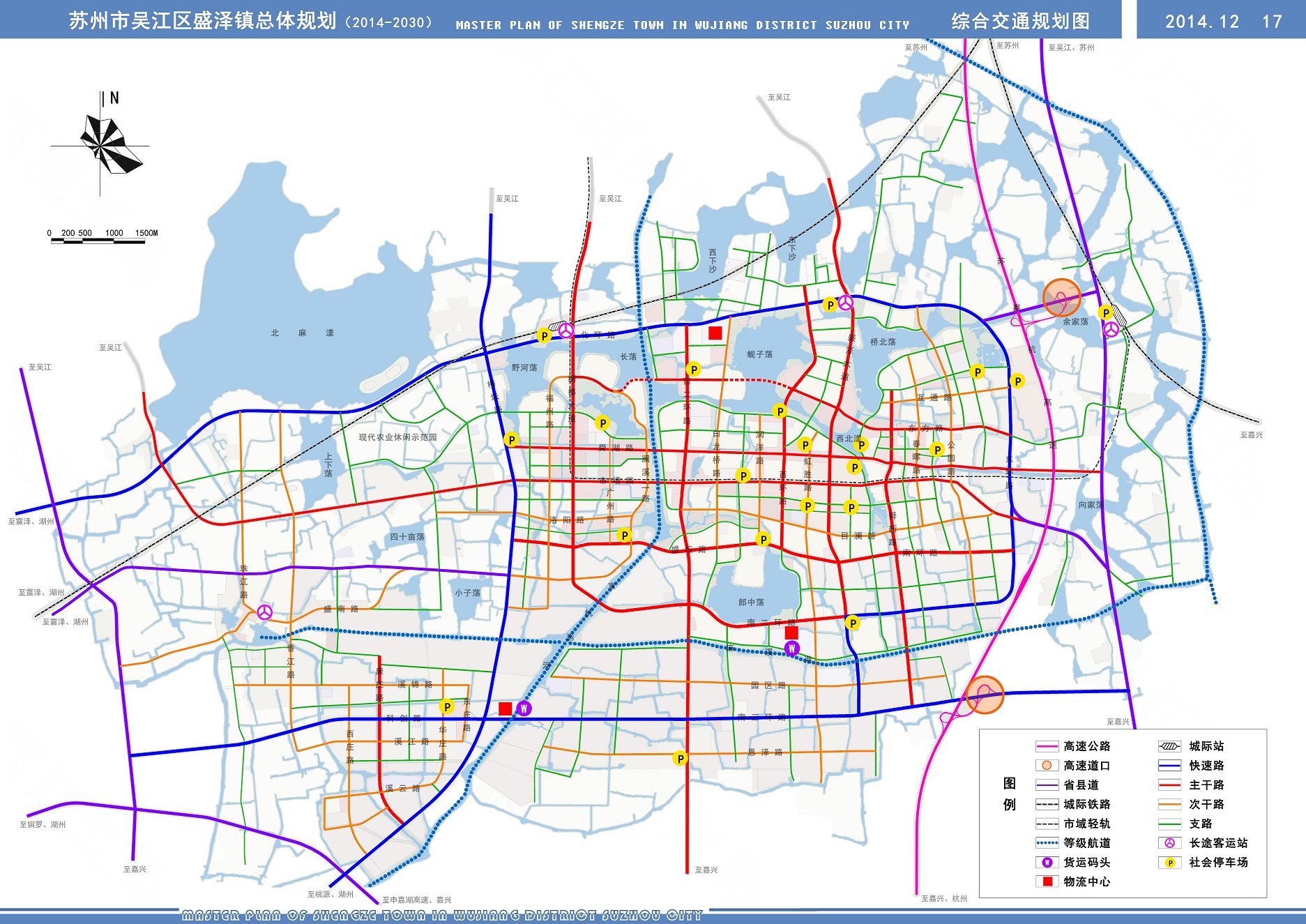Click the parking P on 恩泽路

(681, 758)
